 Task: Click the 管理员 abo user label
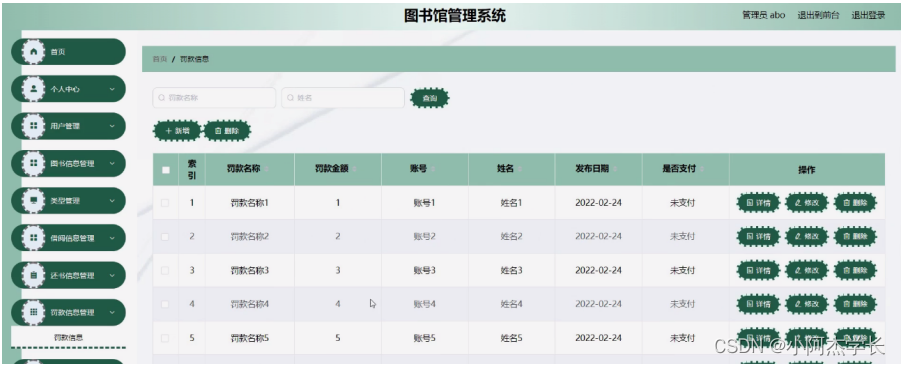pos(764,16)
